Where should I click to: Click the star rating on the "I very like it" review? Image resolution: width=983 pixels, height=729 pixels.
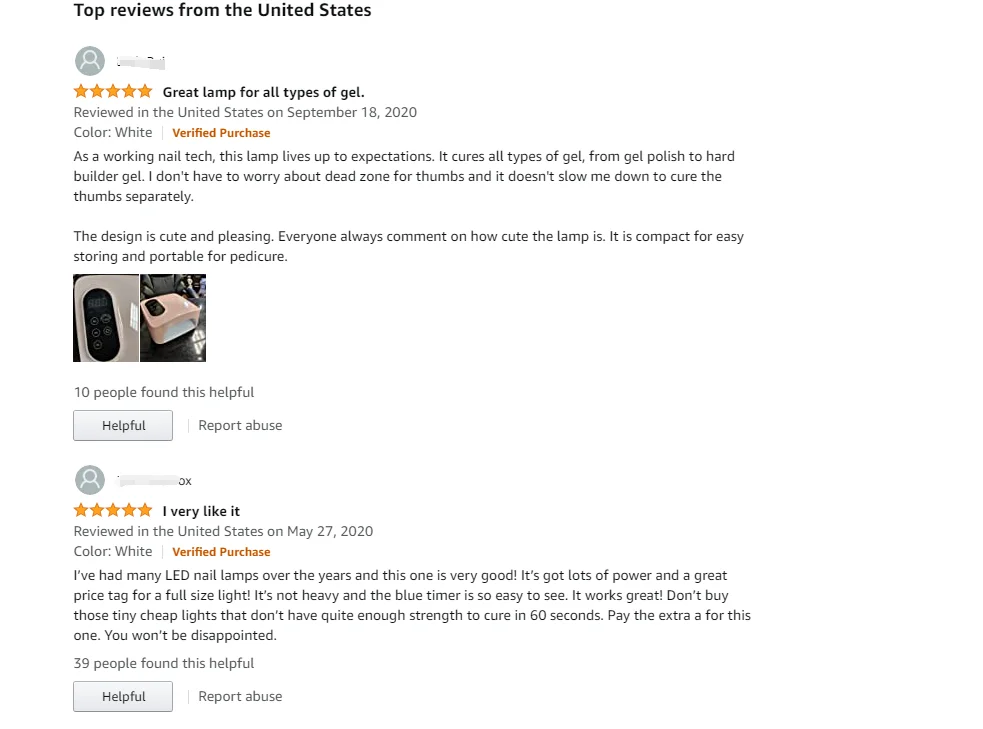point(113,511)
